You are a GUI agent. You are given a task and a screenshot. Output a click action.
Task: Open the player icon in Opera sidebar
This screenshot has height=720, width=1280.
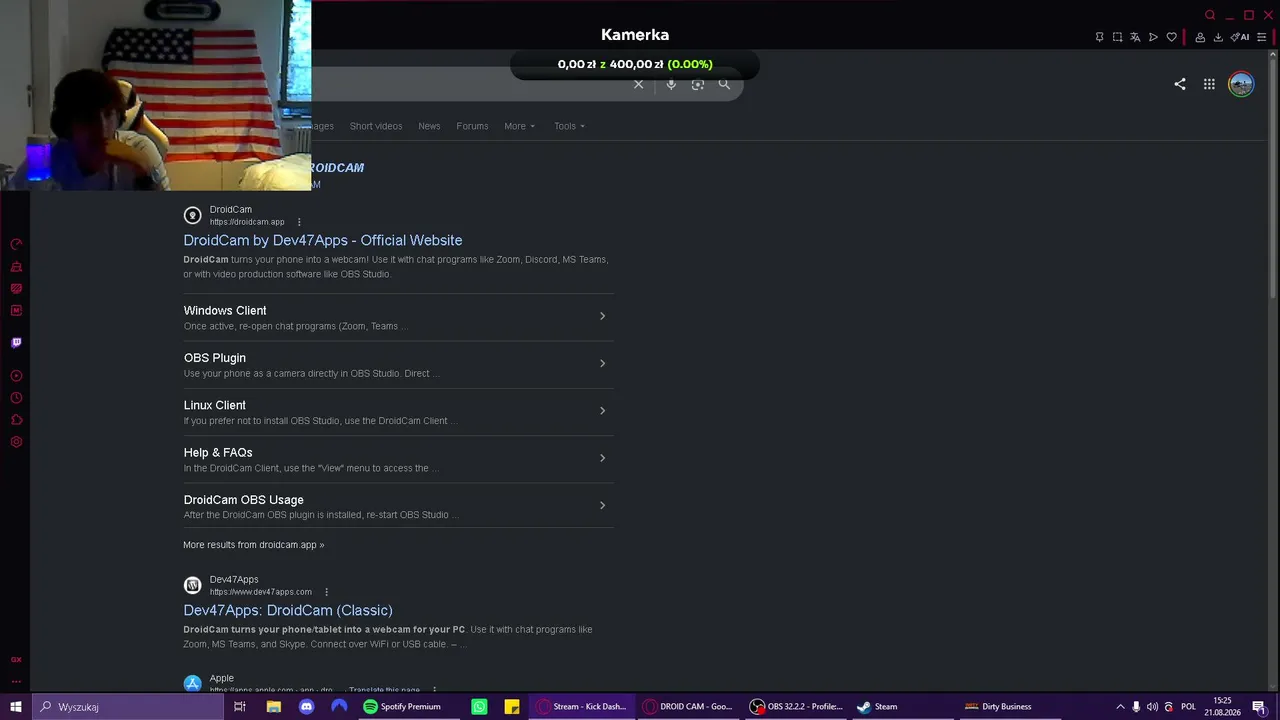pyautogui.click(x=16, y=376)
